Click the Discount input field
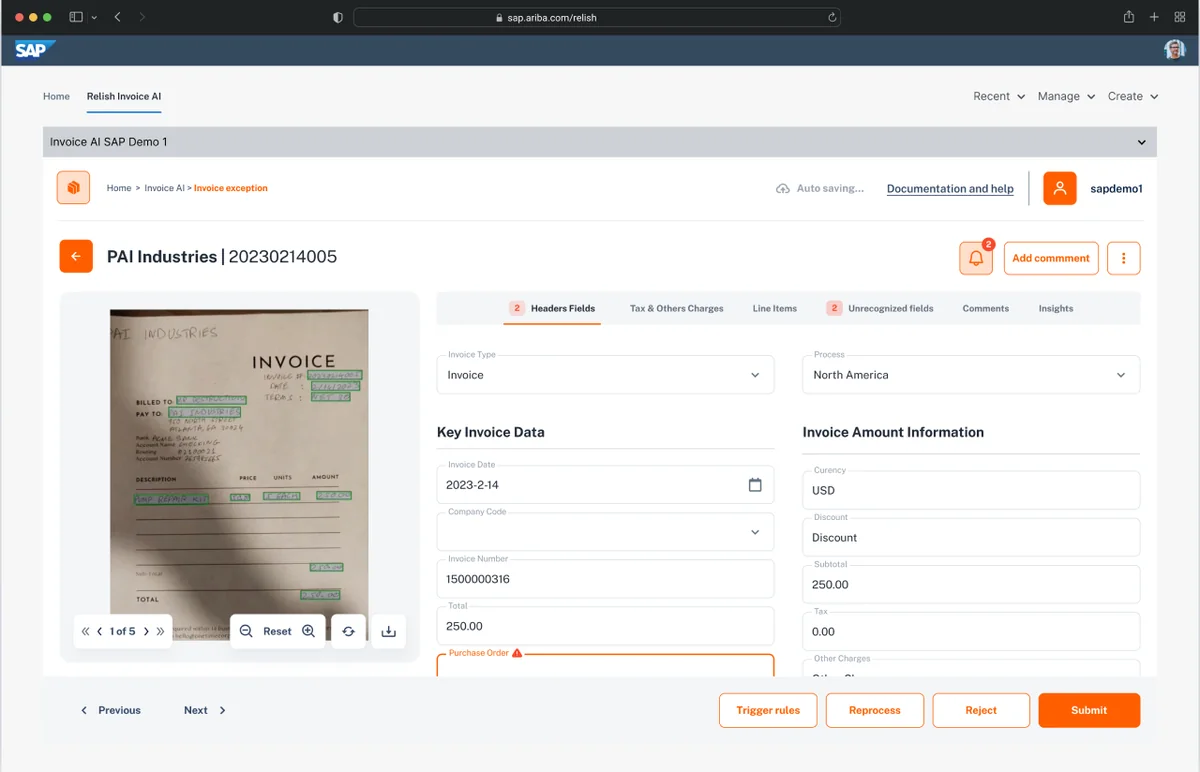1200x772 pixels. click(x=971, y=537)
